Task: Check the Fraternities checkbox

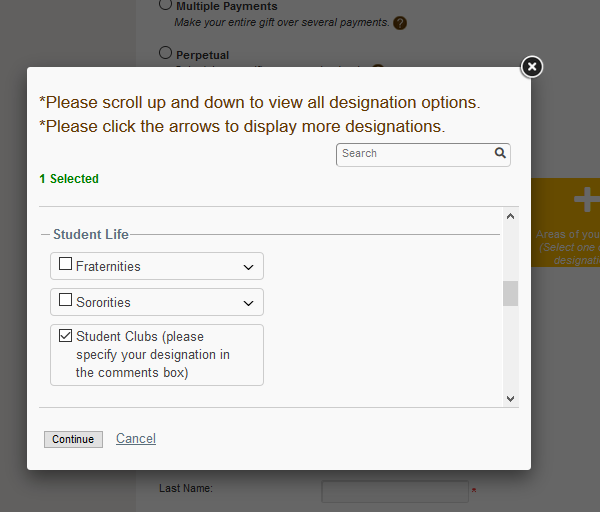Action: point(65,264)
